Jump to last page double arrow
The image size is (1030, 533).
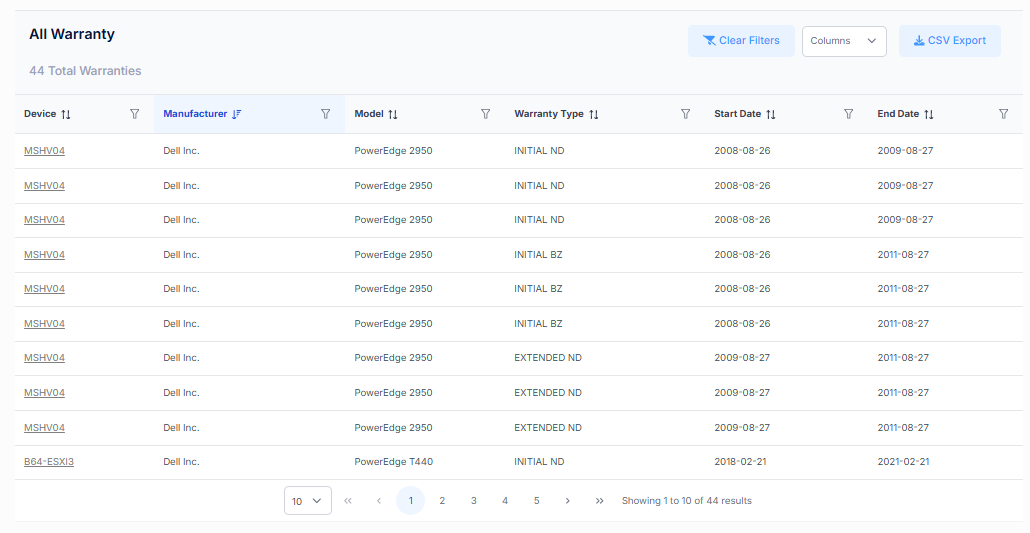point(599,501)
